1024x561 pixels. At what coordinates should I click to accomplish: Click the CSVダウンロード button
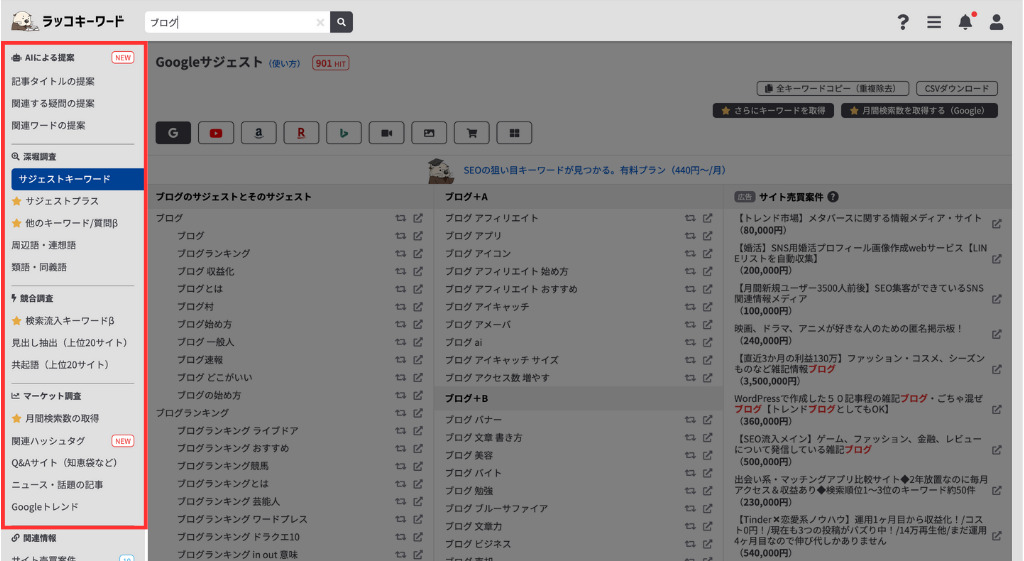[957, 88]
